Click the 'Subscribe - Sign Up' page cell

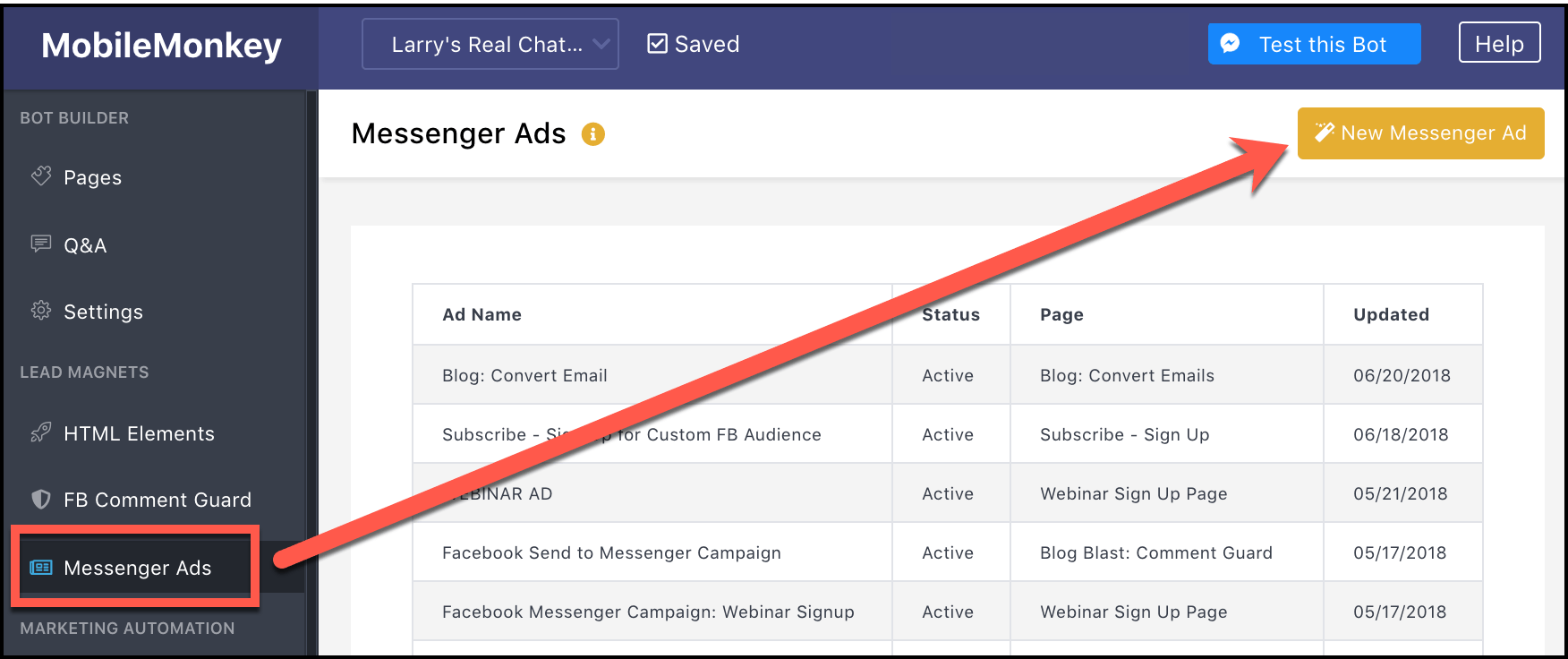pyautogui.click(x=1124, y=434)
